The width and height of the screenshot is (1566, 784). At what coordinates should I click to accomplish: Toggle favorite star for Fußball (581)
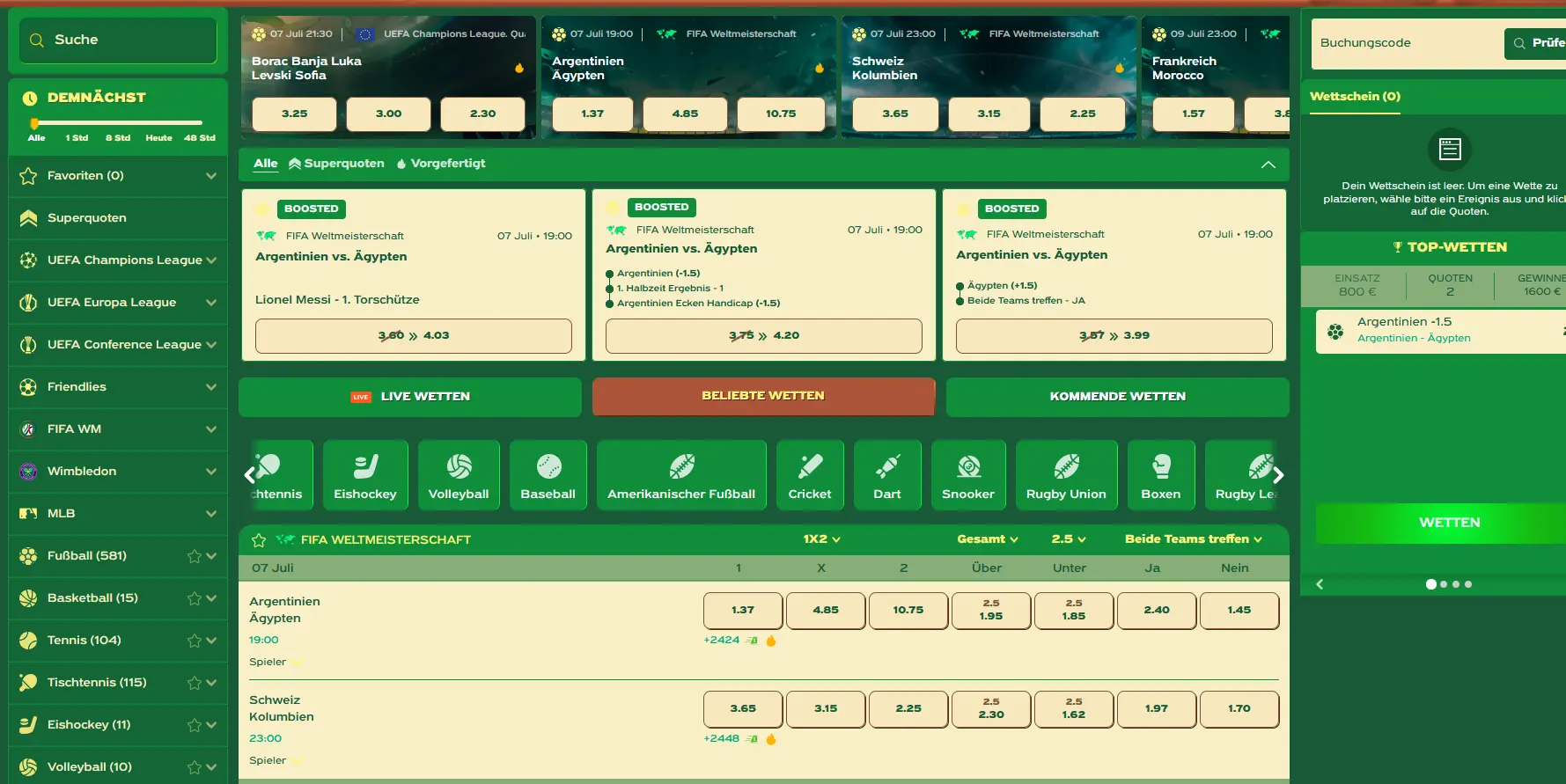(x=195, y=556)
